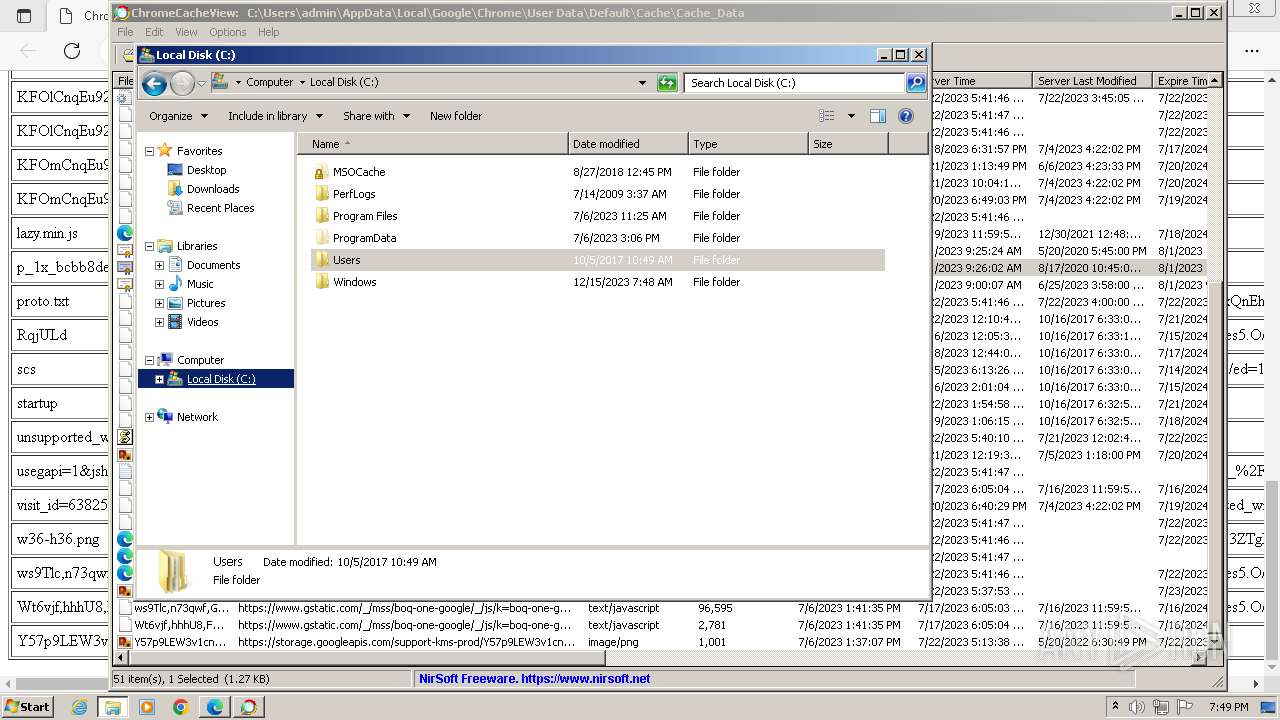Sort files by Type column header

coord(748,144)
